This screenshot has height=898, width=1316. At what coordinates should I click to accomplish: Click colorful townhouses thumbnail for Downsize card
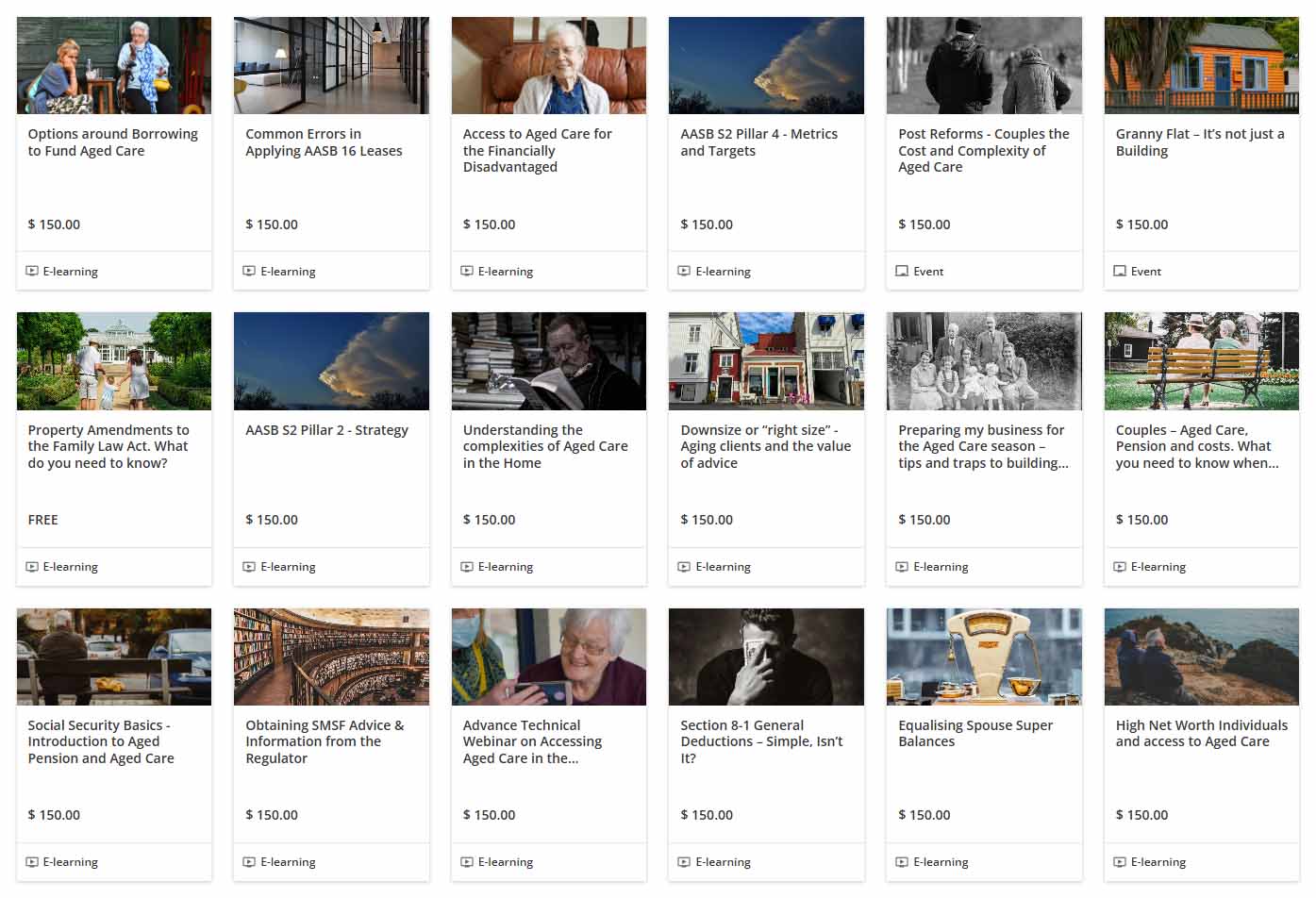(x=766, y=361)
